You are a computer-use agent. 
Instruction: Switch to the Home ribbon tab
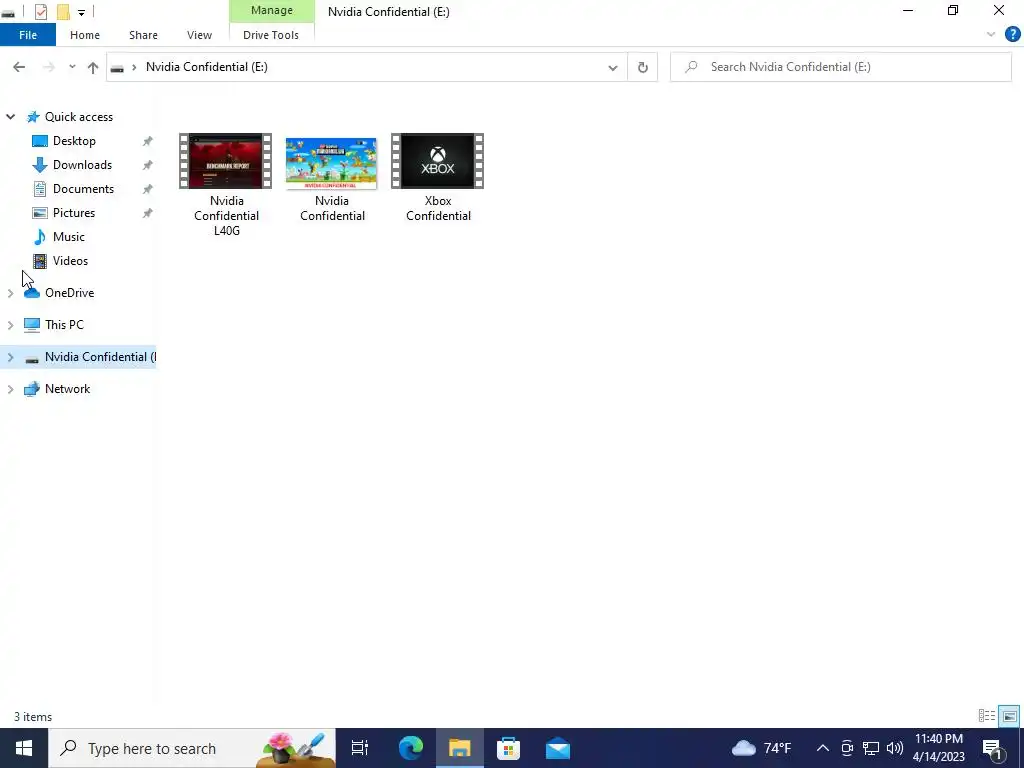coord(85,35)
